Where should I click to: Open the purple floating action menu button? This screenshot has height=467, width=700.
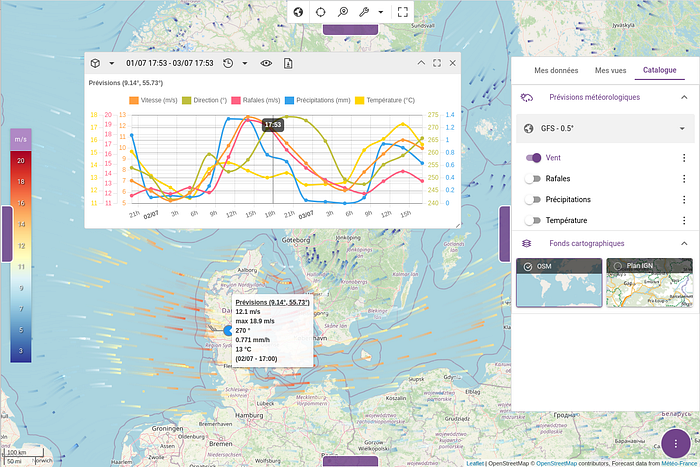(x=675, y=443)
